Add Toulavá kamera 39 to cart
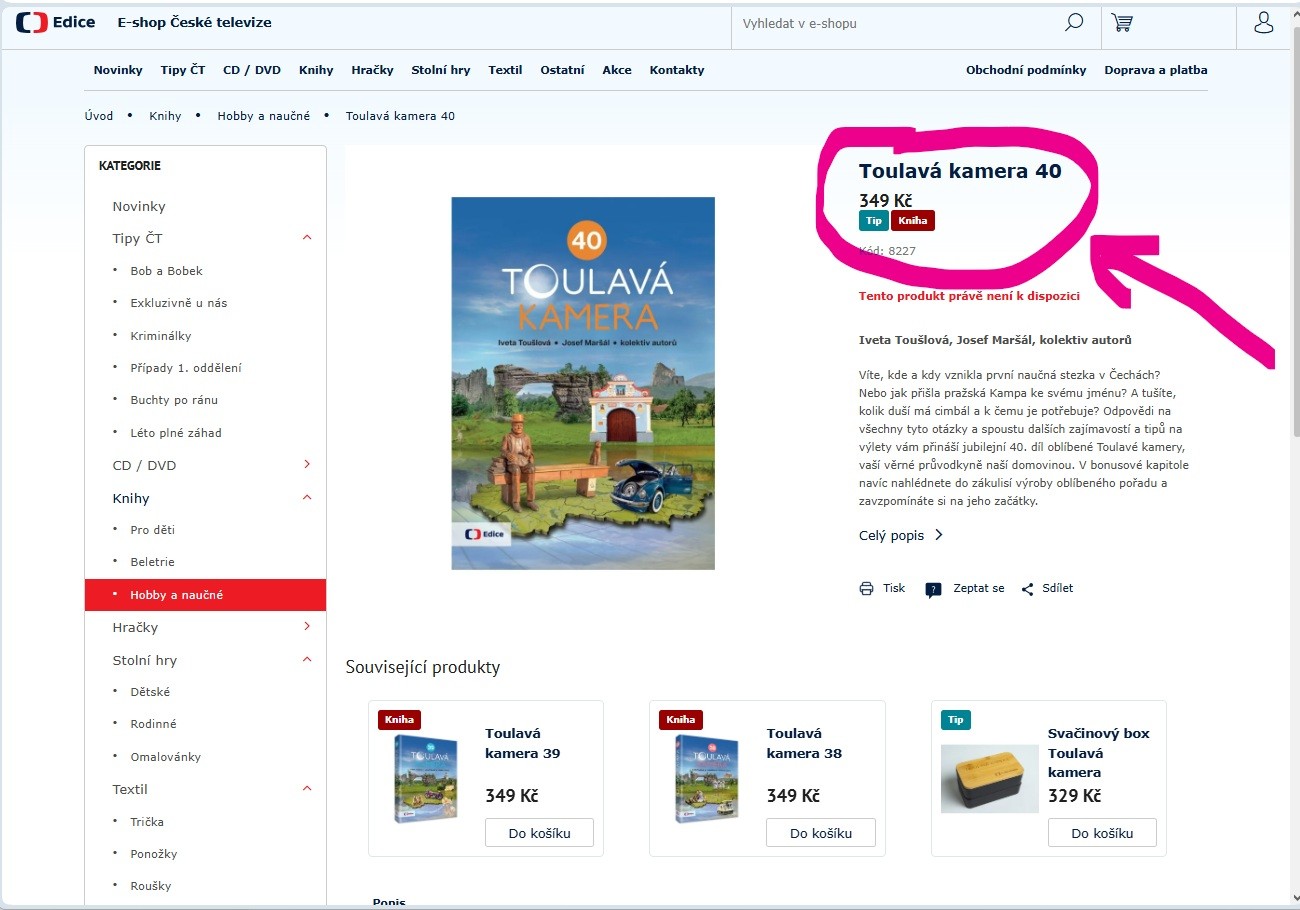Viewport: 1300px width, 910px height. coord(539,833)
